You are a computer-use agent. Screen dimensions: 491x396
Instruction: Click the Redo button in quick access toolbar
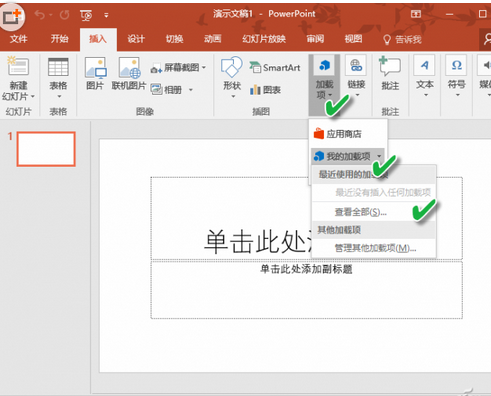(x=64, y=15)
